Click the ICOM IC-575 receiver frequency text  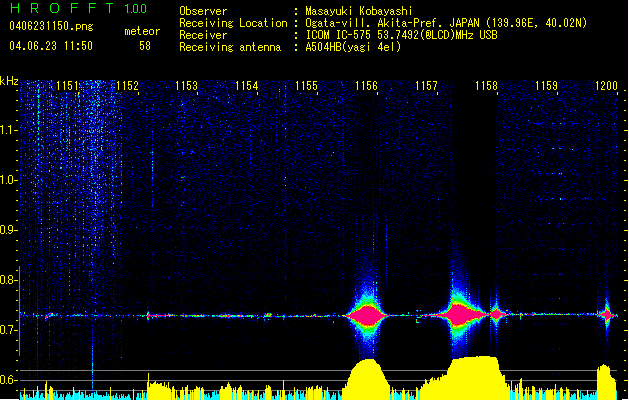pos(401,35)
